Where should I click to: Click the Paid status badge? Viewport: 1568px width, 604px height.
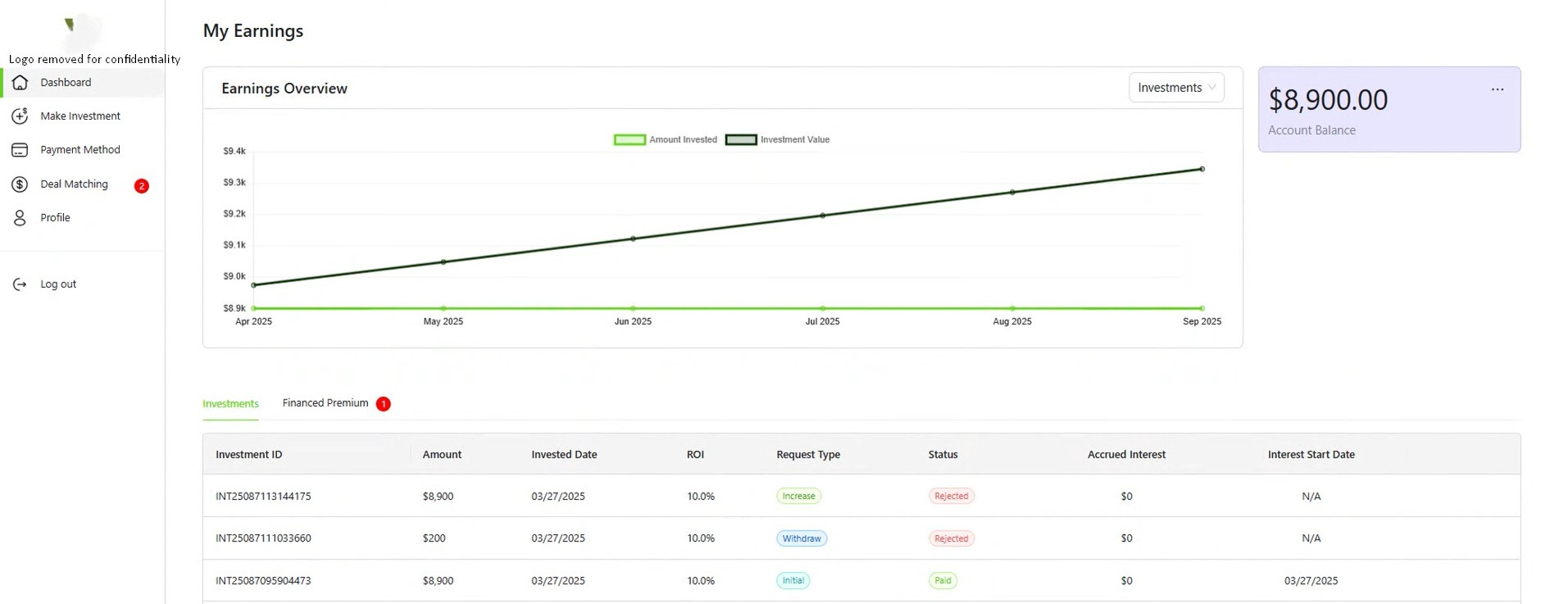[x=943, y=580]
